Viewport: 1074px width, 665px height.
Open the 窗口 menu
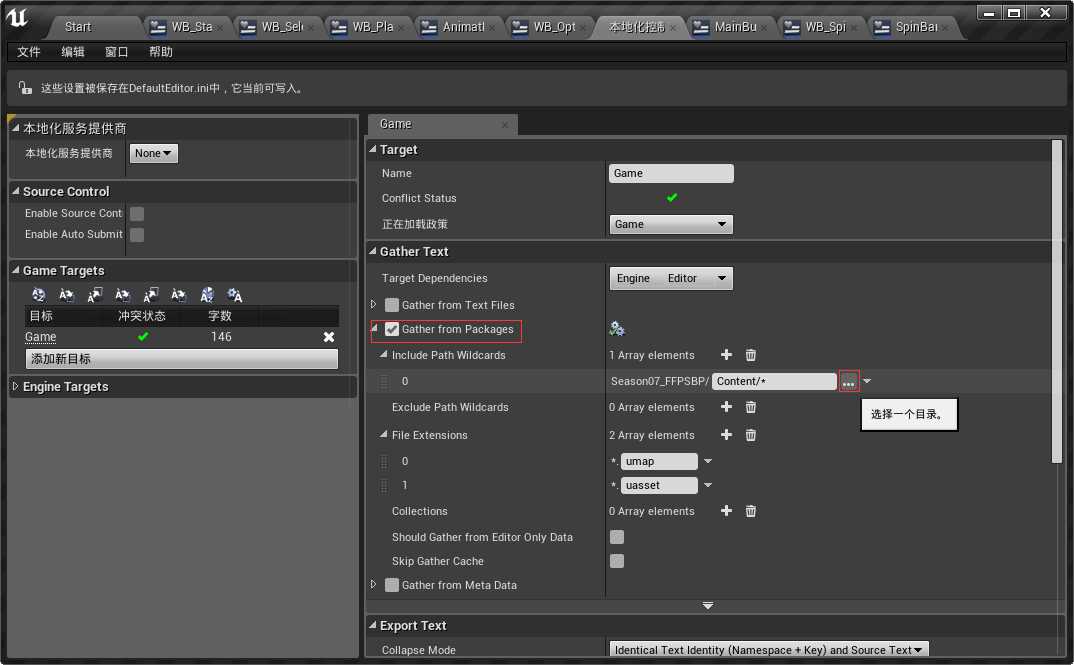coord(116,52)
